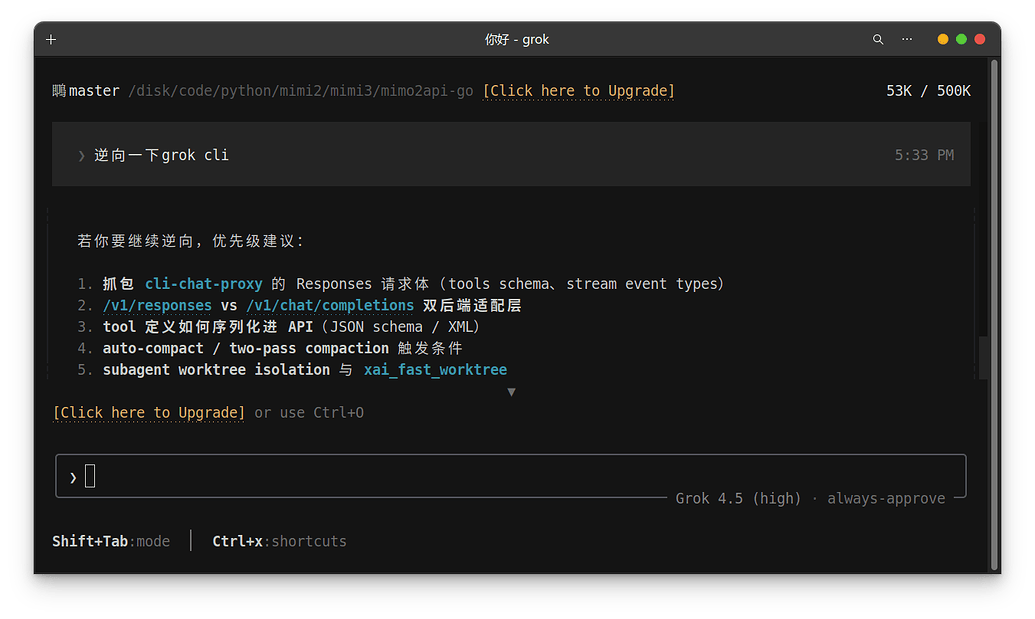Open the /v1/chat/completions link
This screenshot has width=1035, height=619.
330,306
